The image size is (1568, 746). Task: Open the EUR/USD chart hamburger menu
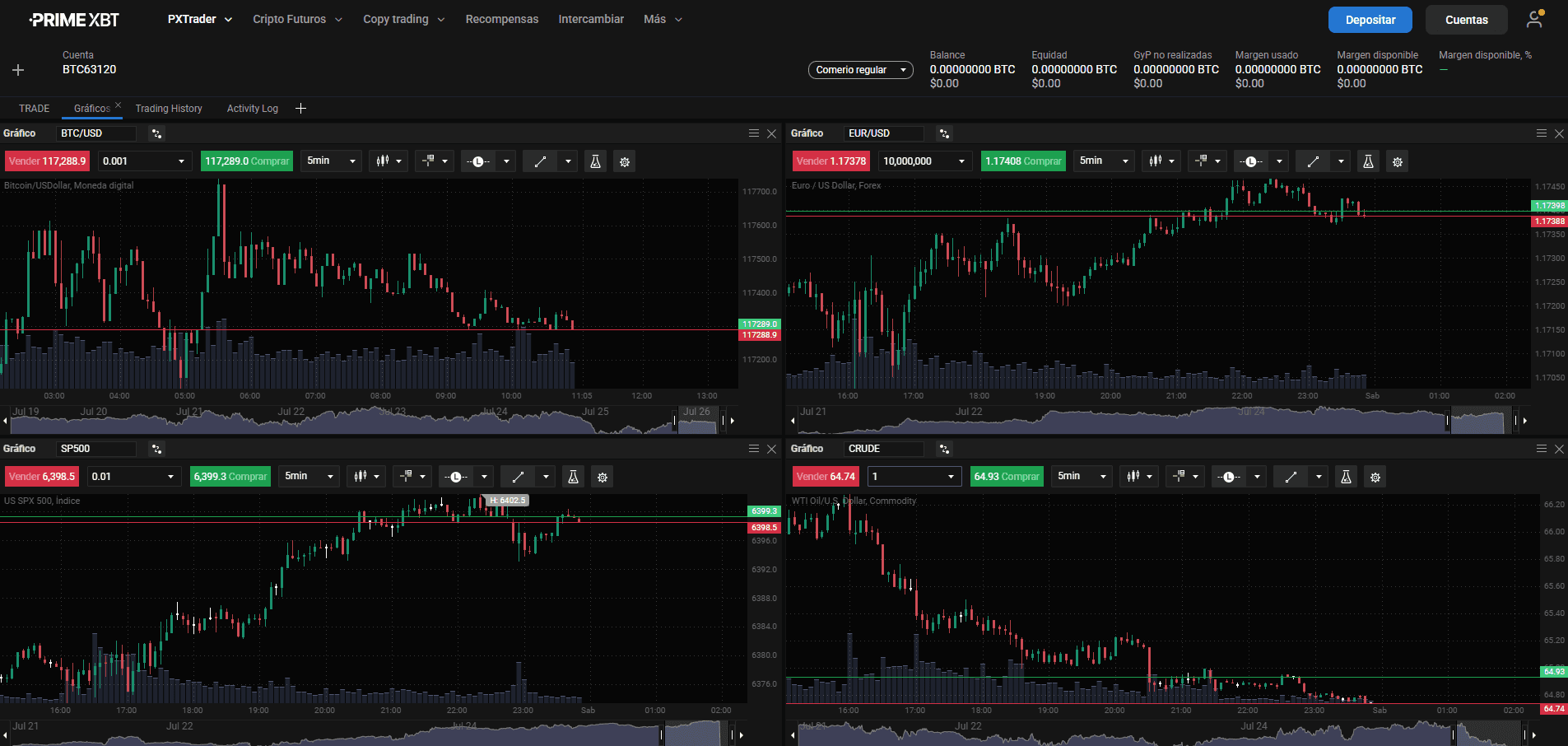(x=1542, y=133)
